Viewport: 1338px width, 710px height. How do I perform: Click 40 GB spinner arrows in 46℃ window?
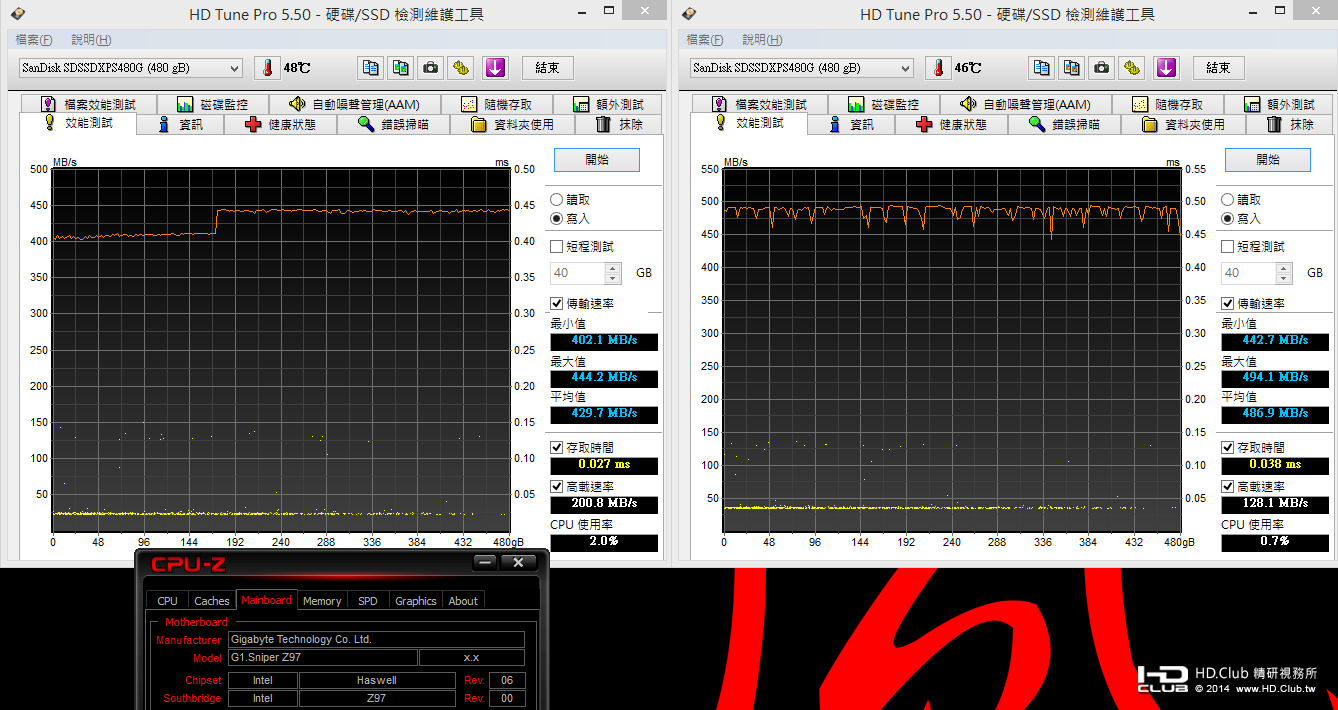pyautogui.click(x=1284, y=273)
